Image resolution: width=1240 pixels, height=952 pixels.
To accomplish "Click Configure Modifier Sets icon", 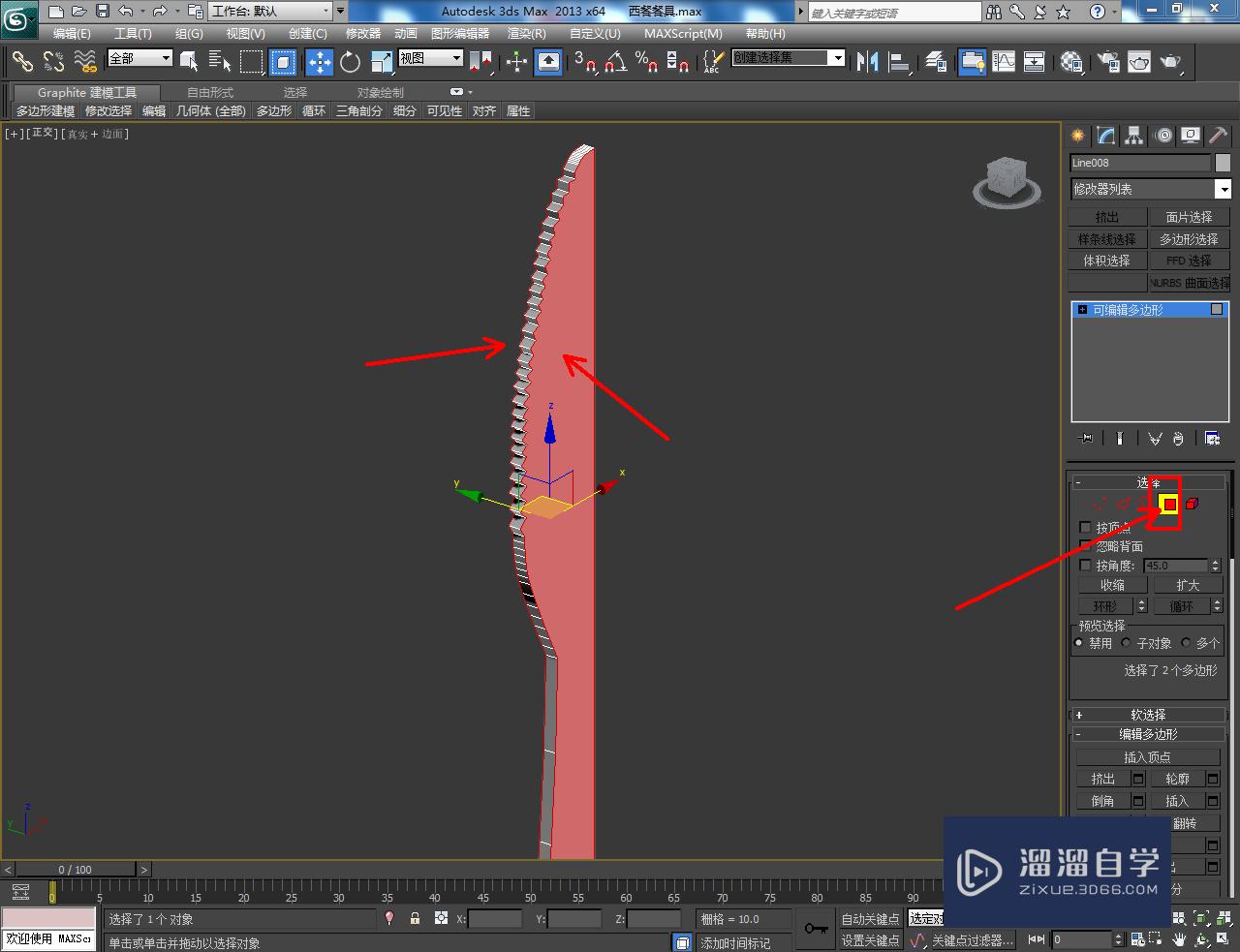I will (x=1212, y=439).
